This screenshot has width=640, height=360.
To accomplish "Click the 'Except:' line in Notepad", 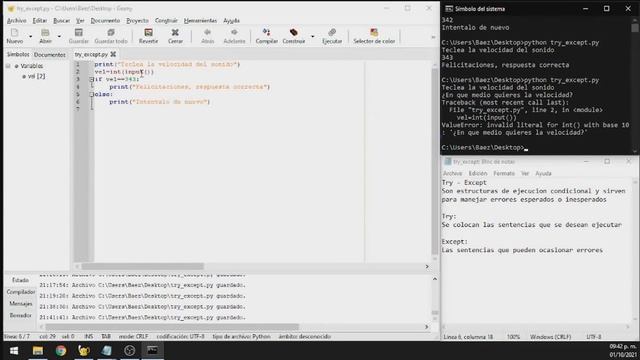I will point(455,242).
